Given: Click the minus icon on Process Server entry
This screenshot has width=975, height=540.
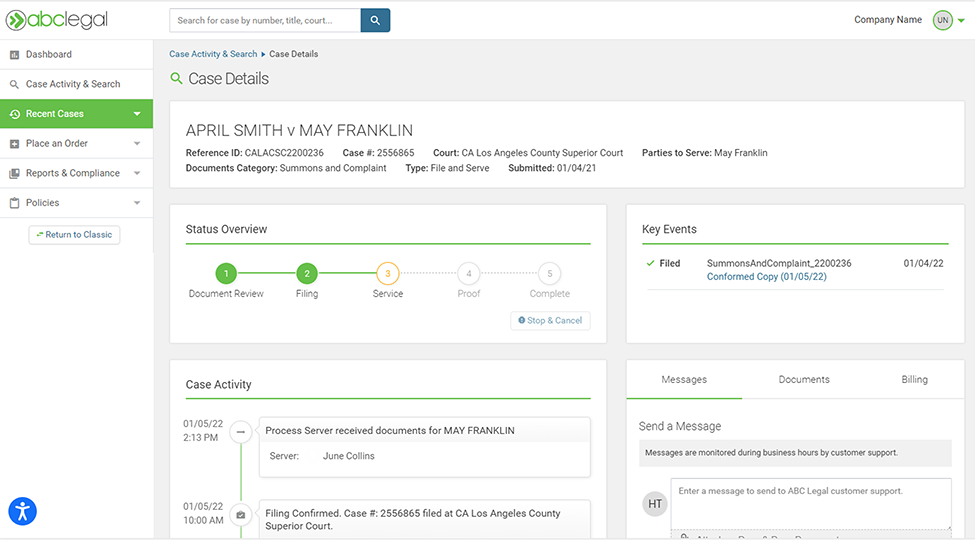Looking at the screenshot, I should point(240,432).
